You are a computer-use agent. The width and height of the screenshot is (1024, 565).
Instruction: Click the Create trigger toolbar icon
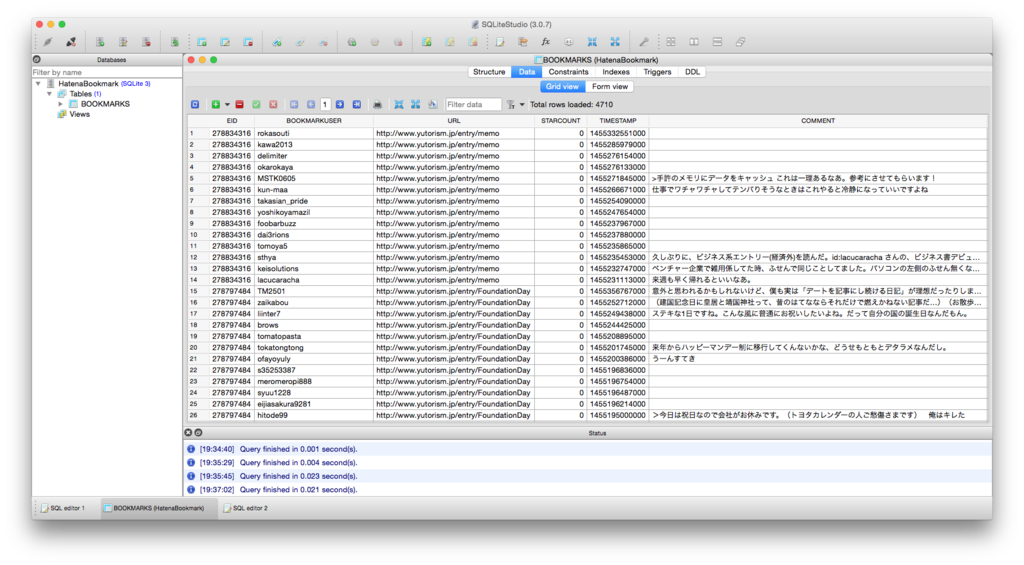[x=352, y=42]
